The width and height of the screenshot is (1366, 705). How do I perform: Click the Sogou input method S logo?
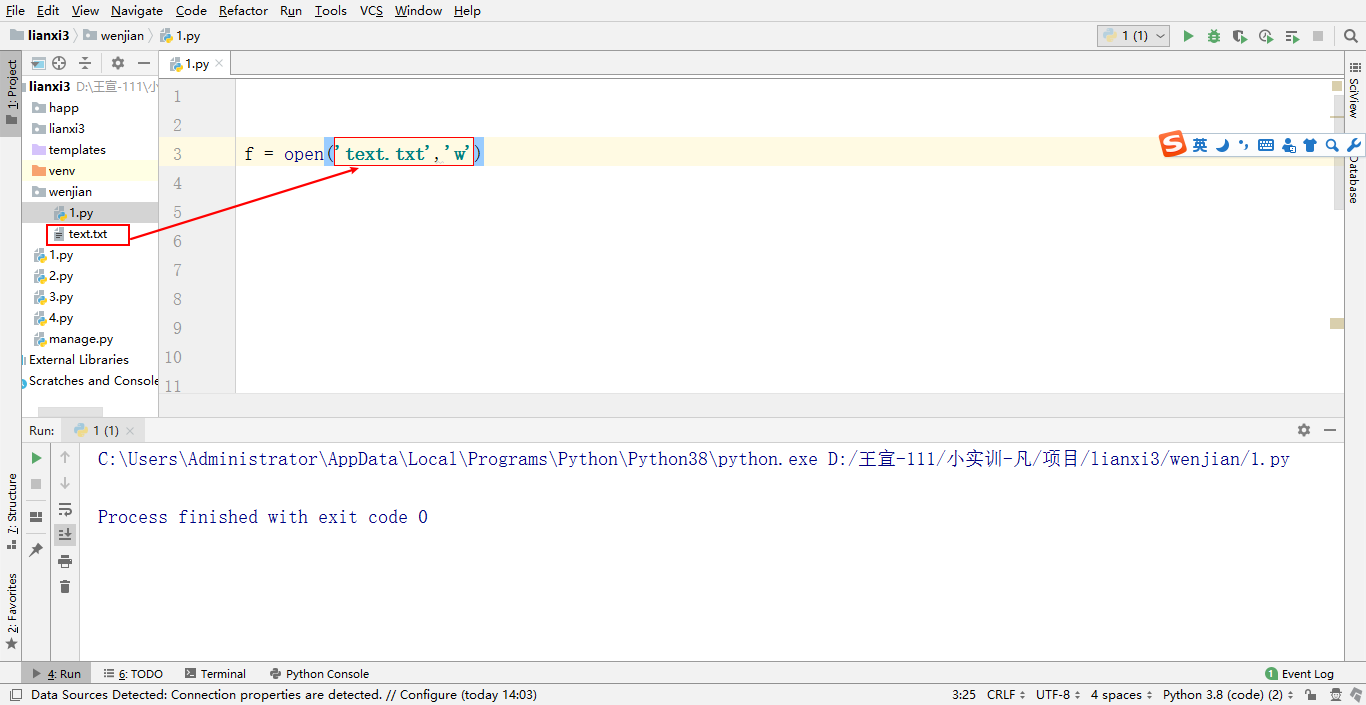(x=1172, y=145)
